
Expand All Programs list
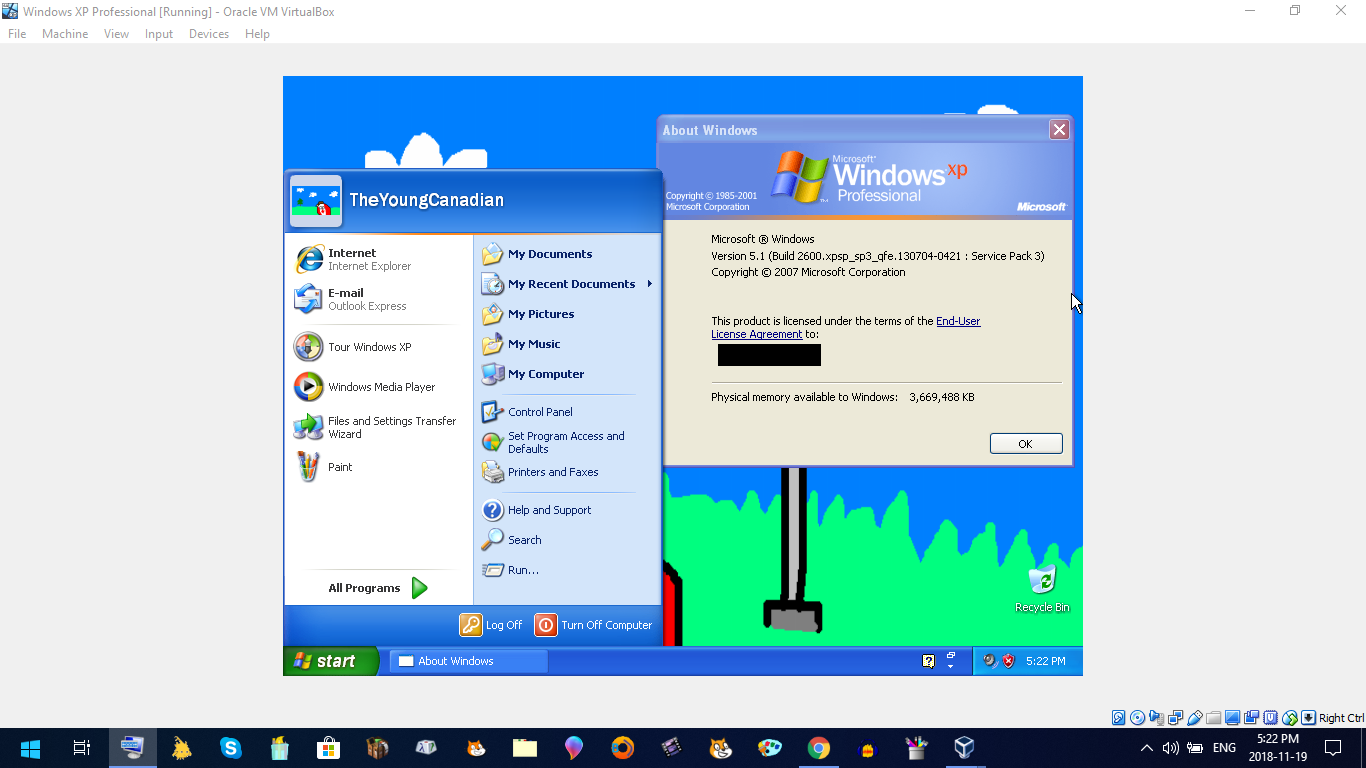pos(378,588)
